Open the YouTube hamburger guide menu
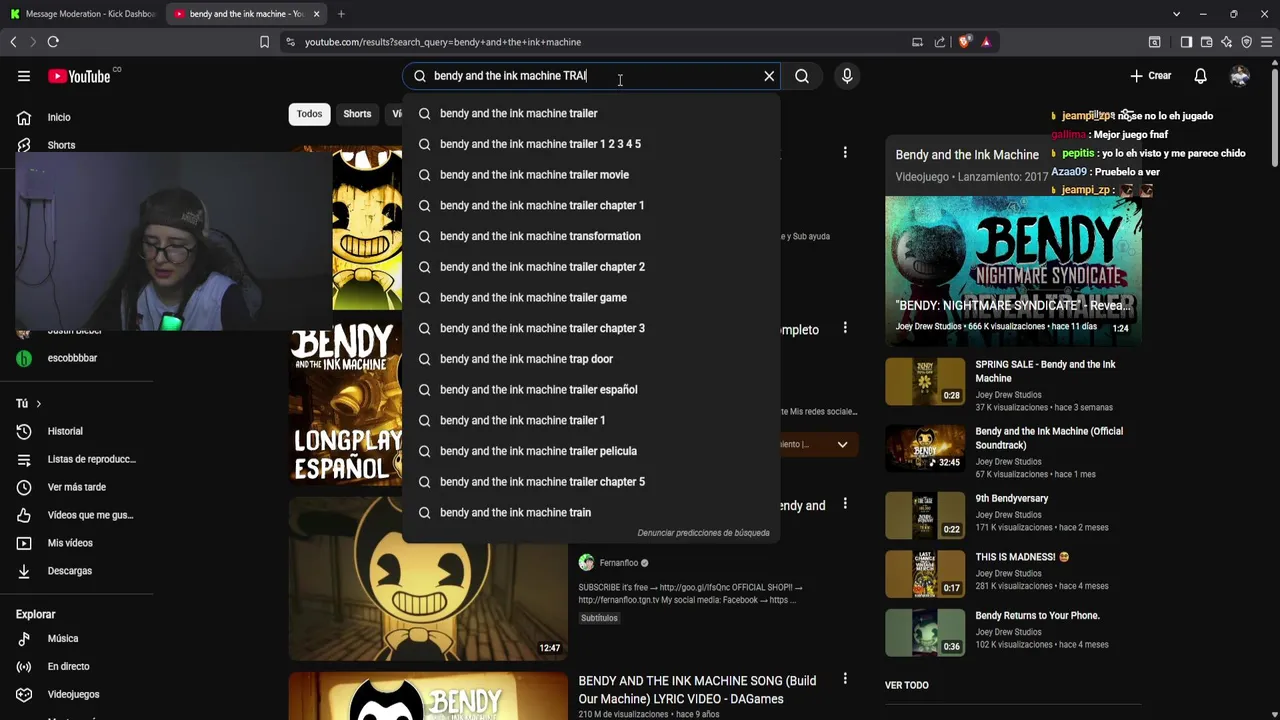This screenshot has width=1280, height=720. pos(24,76)
